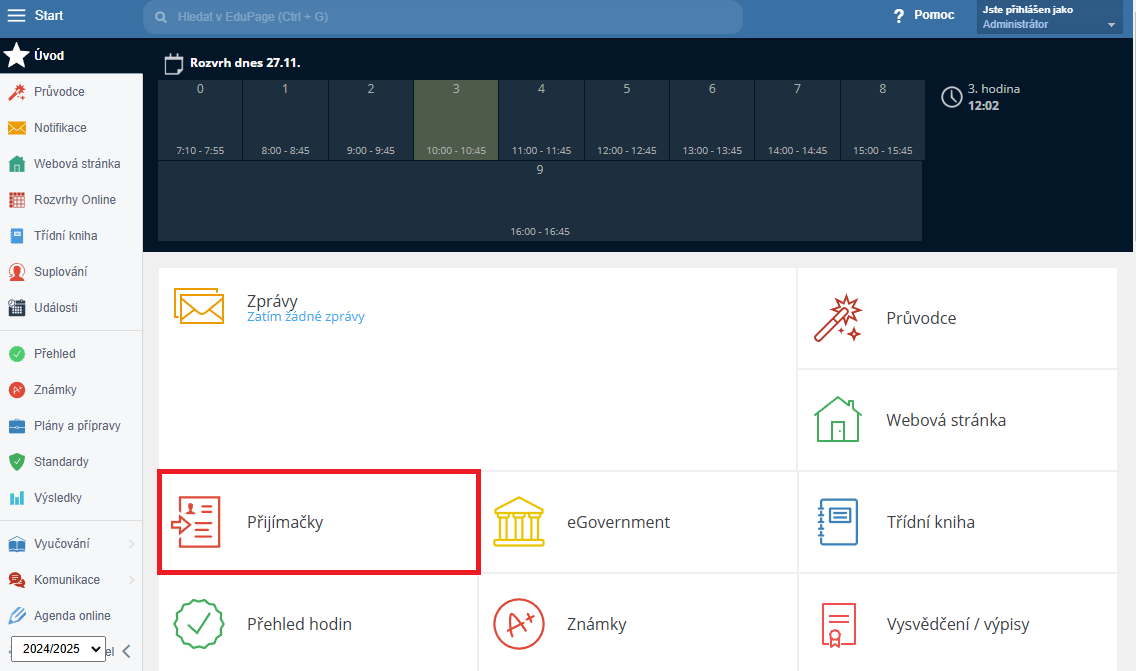
Task: Click the Zprávy heading text
Action: 272,300
